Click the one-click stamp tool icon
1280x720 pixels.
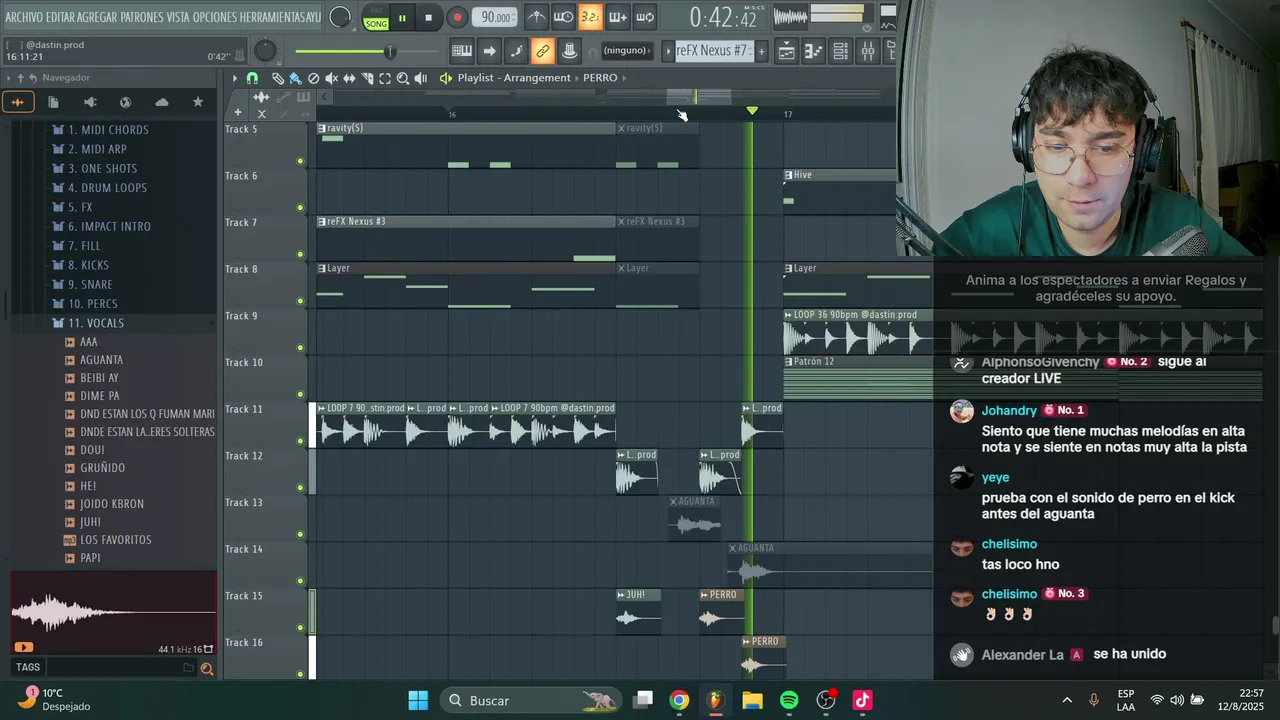point(569,51)
